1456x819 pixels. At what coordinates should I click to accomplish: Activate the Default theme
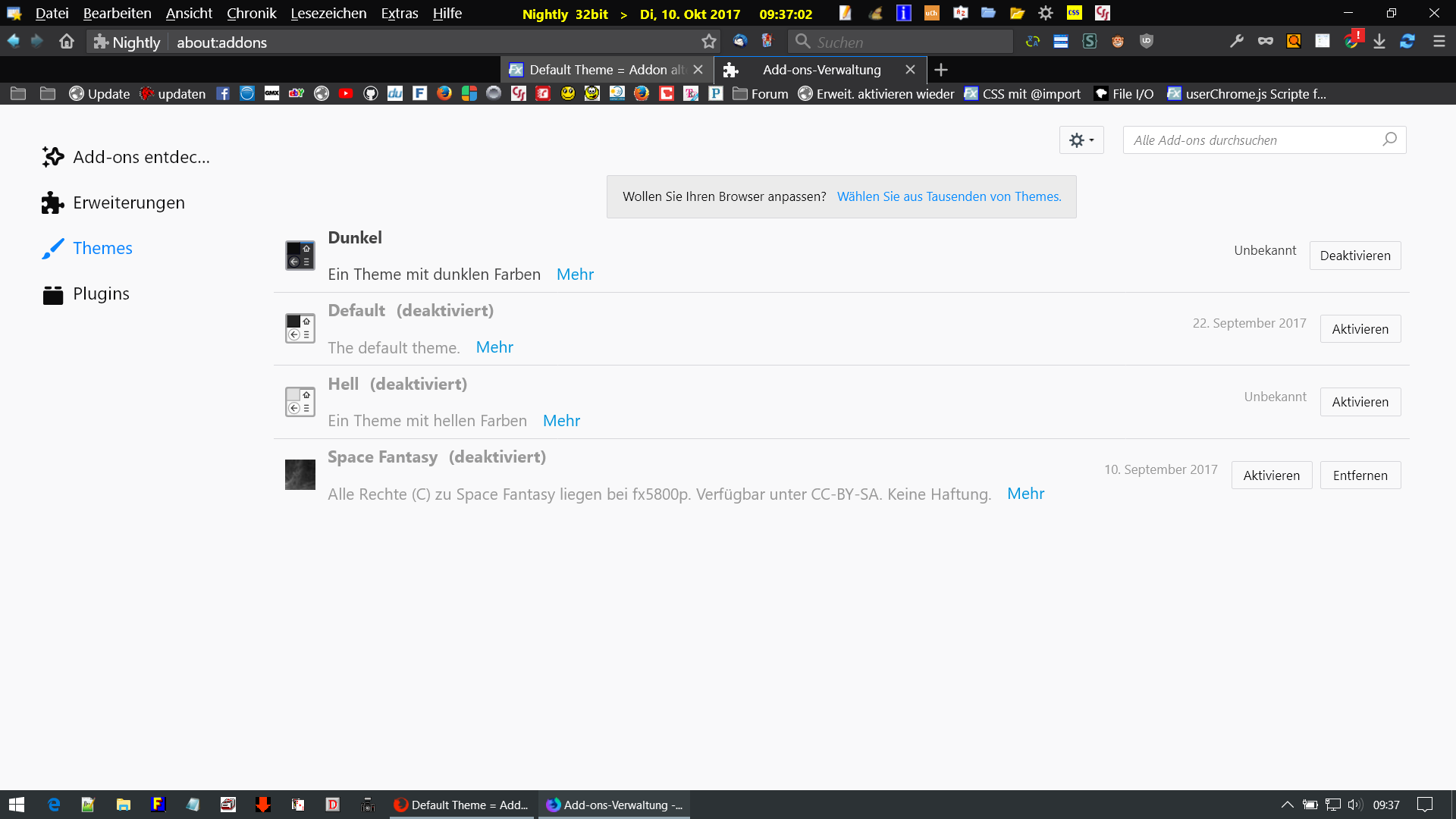[x=1360, y=329]
